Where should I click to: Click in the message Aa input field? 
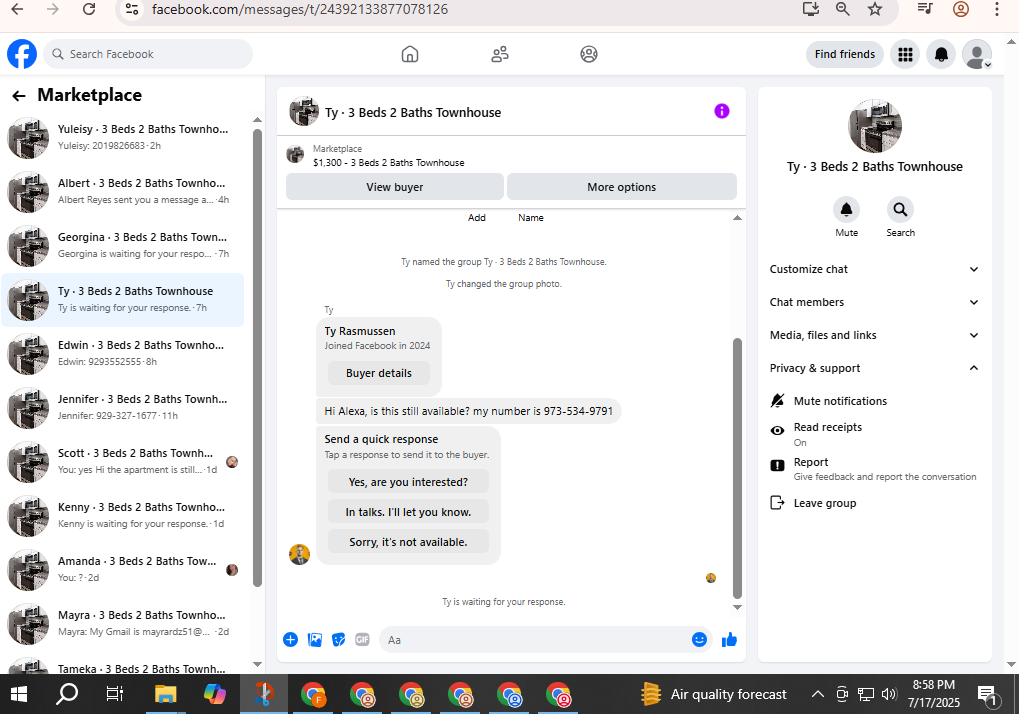point(534,640)
